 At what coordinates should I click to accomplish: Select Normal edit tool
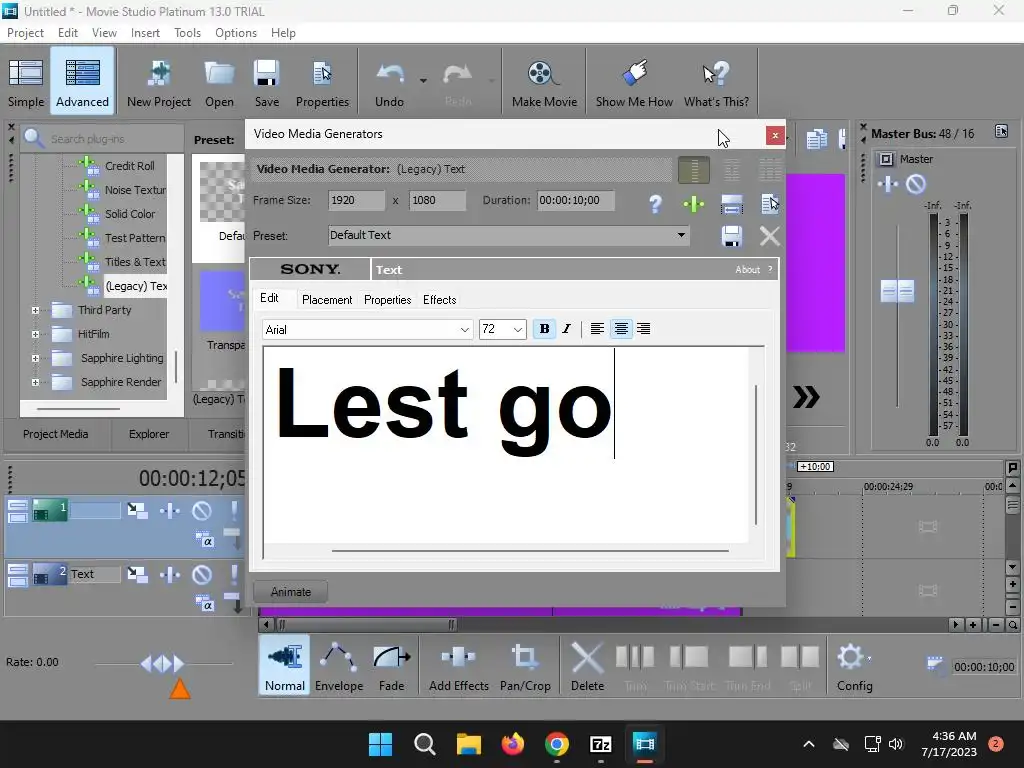point(285,665)
